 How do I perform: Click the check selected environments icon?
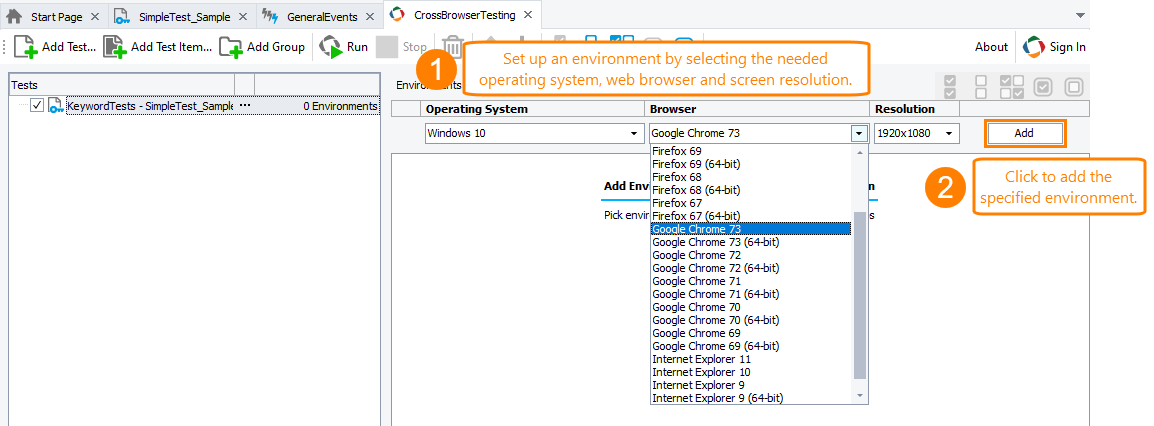click(x=1043, y=87)
